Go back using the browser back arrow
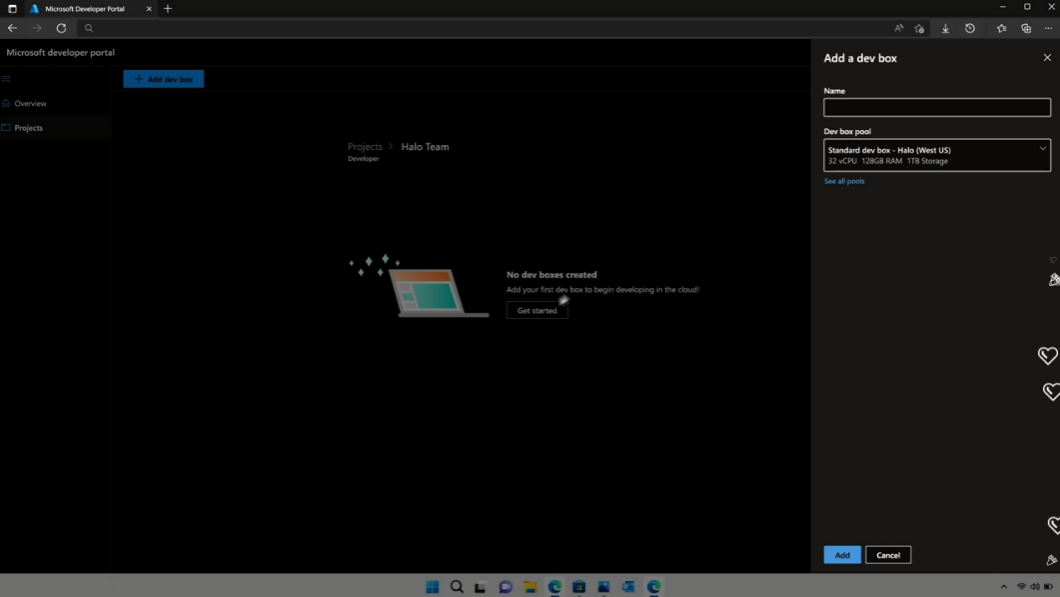 coord(12,28)
